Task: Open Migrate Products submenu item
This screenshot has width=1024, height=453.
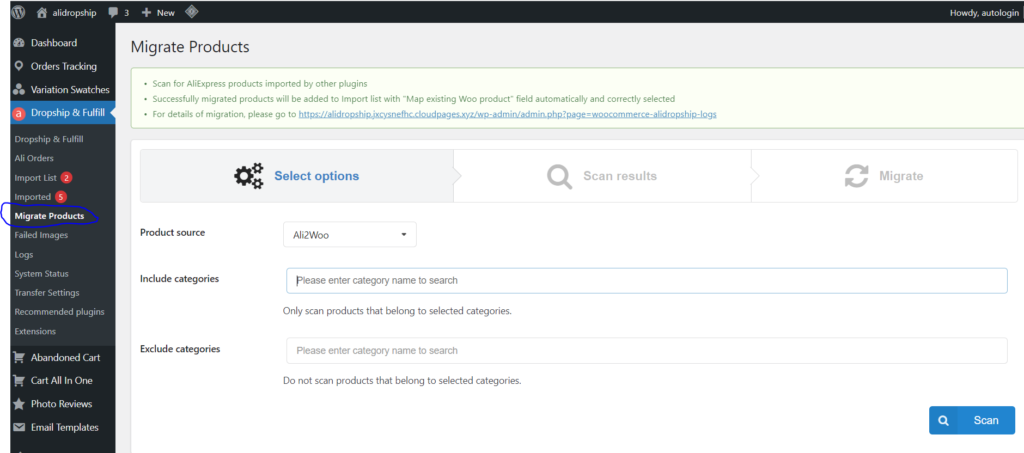Action: (49, 216)
